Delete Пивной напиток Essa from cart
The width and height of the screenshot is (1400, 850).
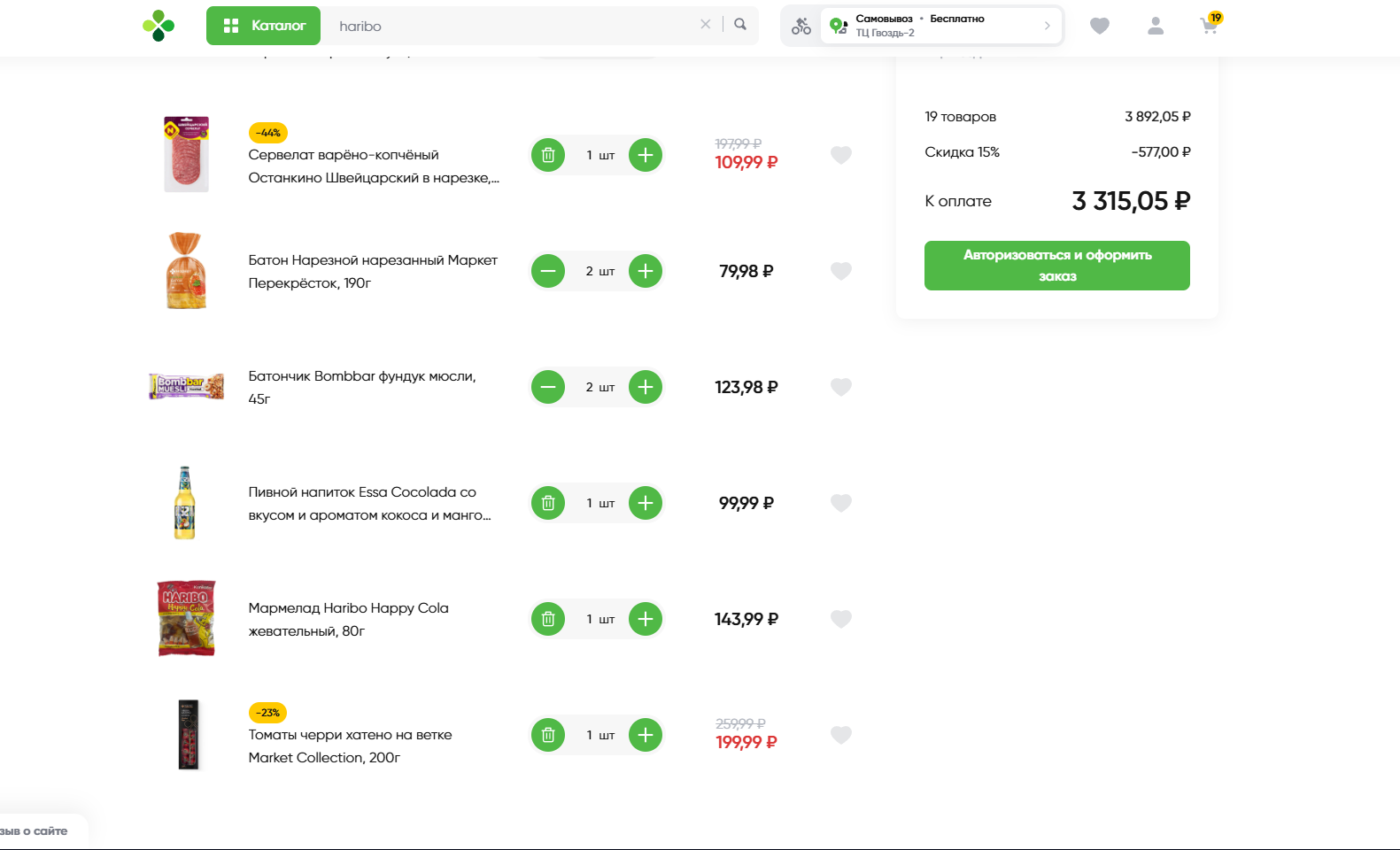(x=548, y=503)
